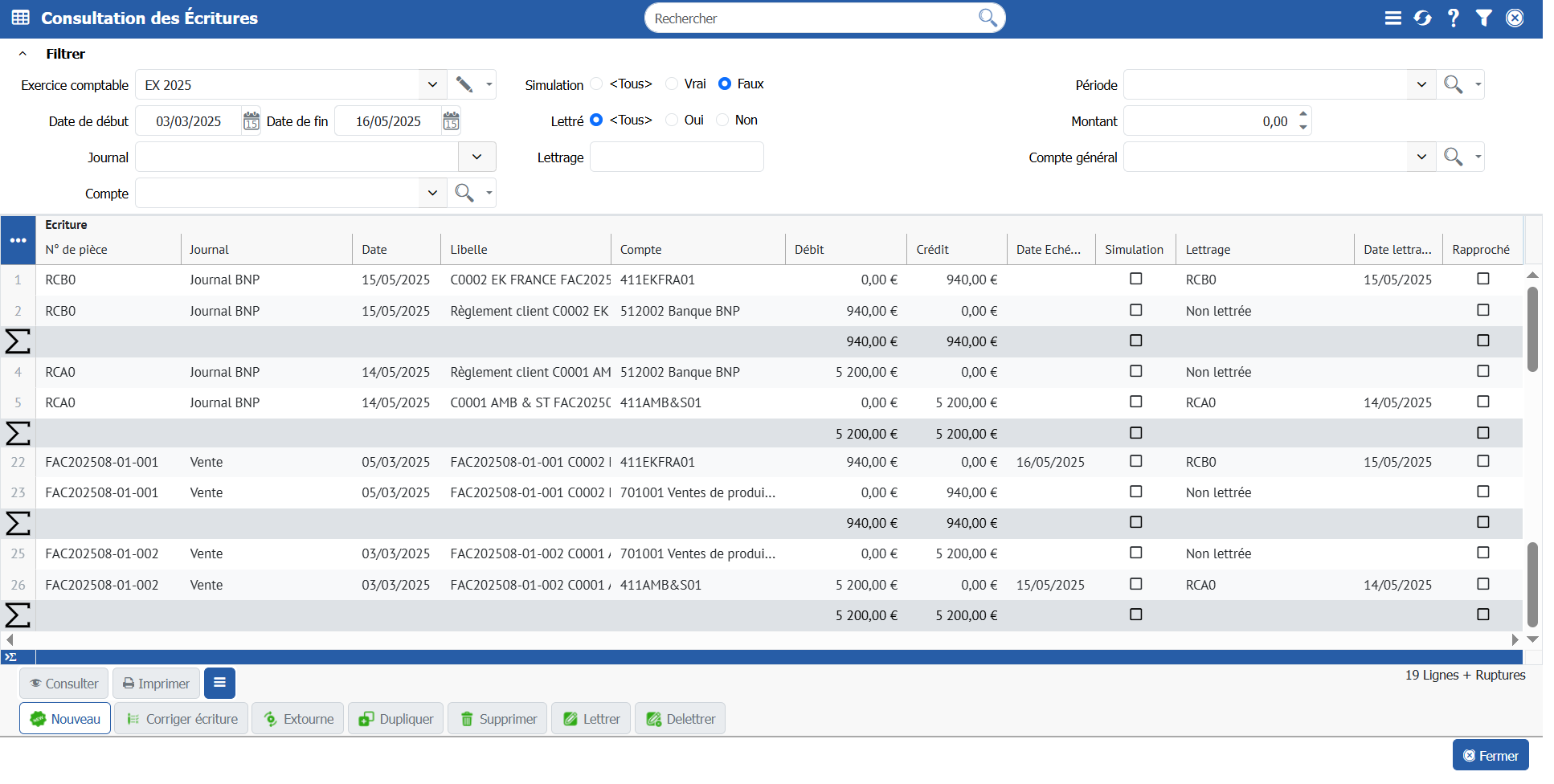This screenshot has width=1554, height=784.
Task: Check Rapproché box in first RCB0 row
Action: (x=1482, y=279)
